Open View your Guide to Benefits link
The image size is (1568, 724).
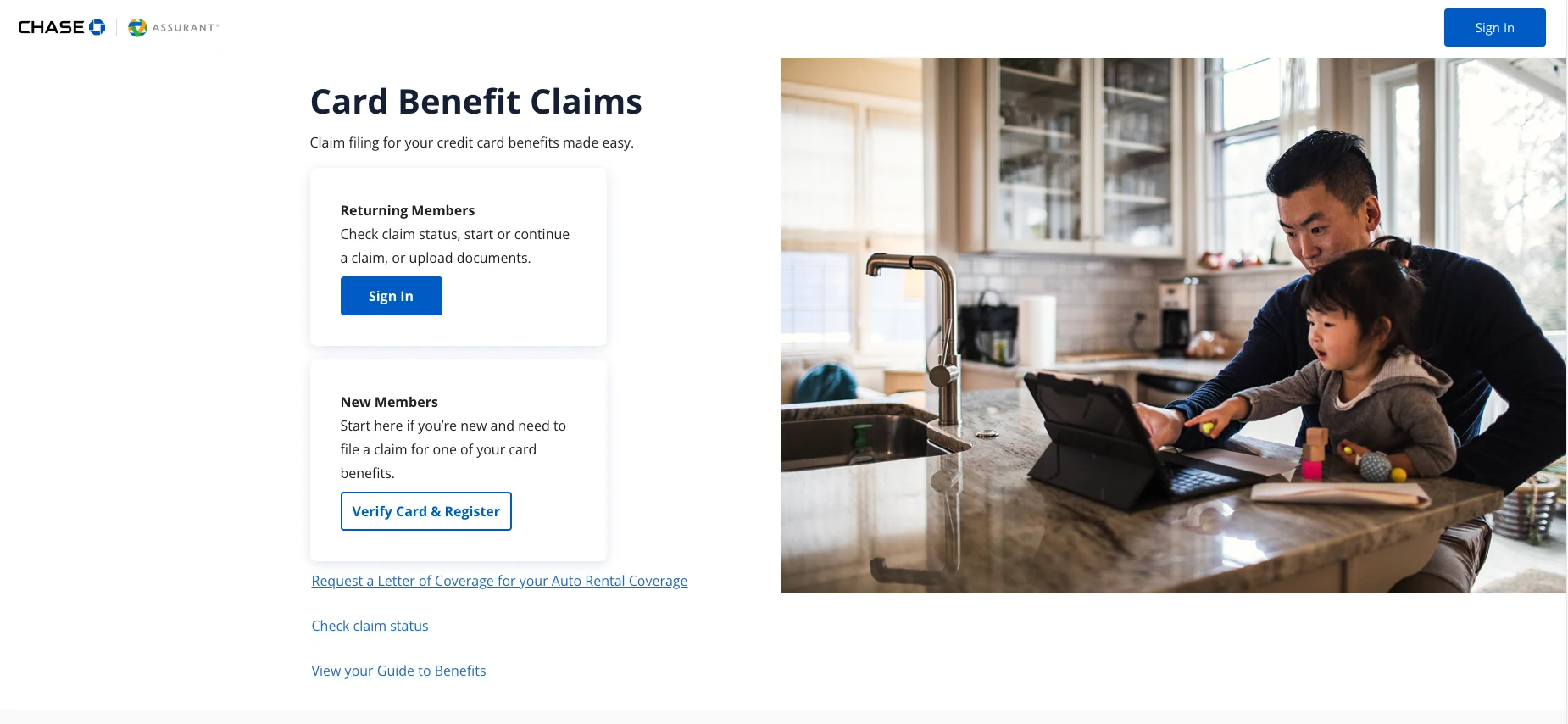(x=398, y=671)
